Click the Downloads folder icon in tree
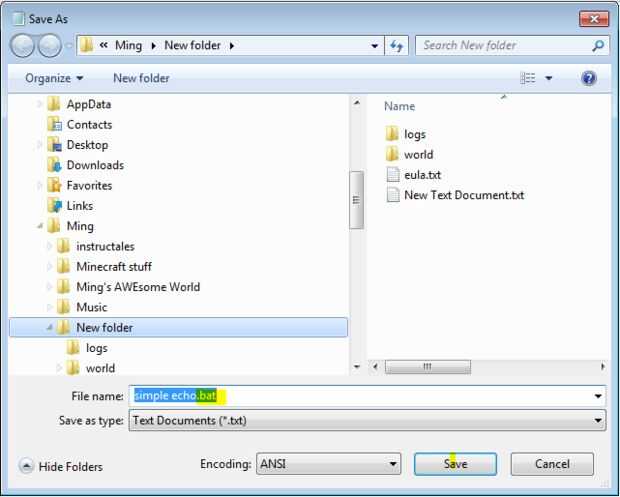Image resolution: width=620 pixels, height=497 pixels. point(54,165)
